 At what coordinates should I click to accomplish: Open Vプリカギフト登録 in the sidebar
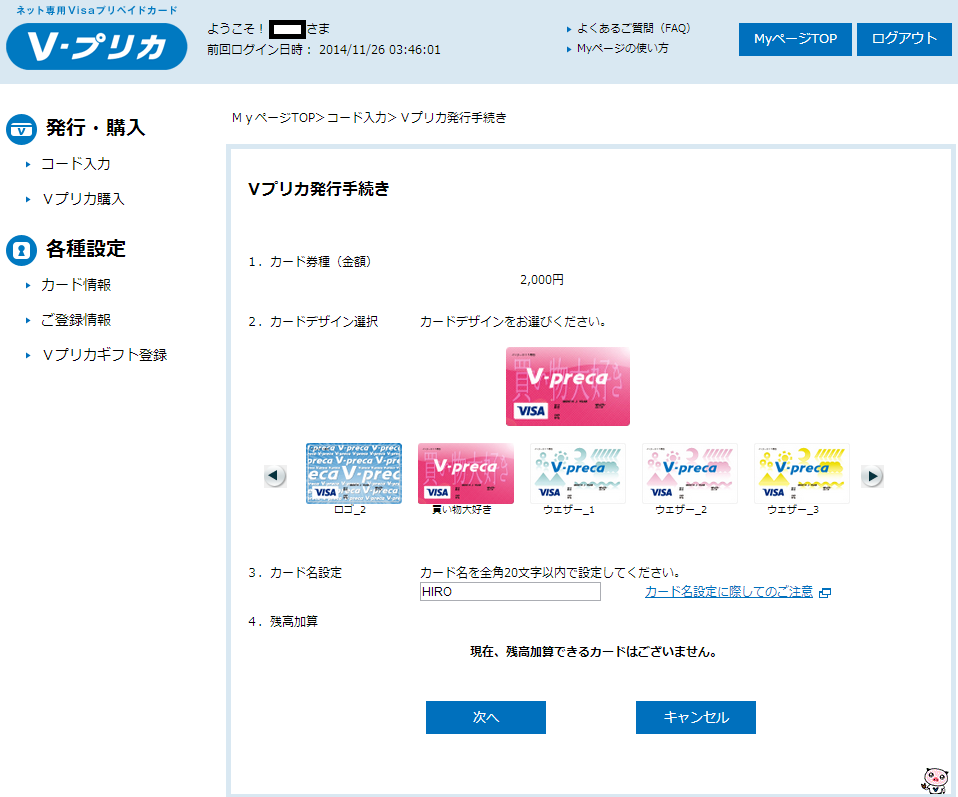point(104,354)
